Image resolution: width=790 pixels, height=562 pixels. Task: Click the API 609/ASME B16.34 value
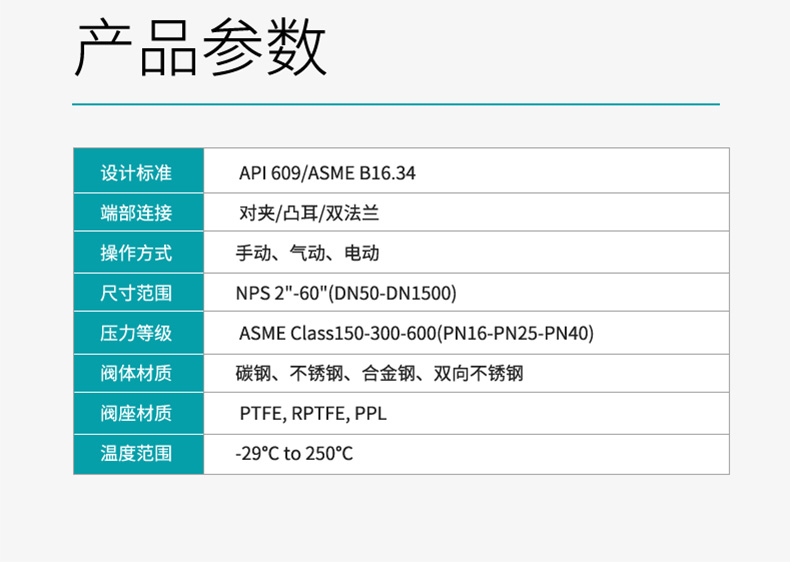(327, 173)
